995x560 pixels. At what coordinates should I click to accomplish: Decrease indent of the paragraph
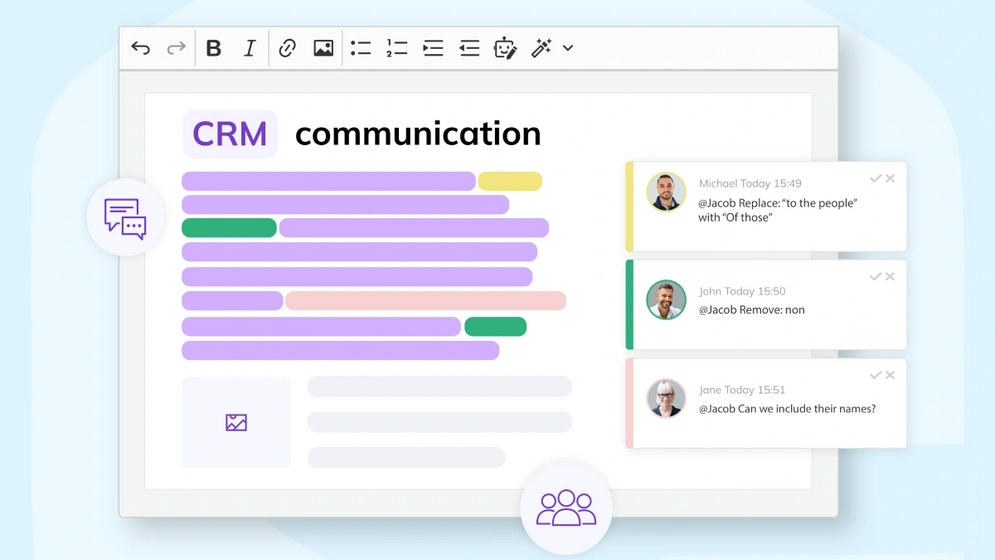tap(469, 48)
